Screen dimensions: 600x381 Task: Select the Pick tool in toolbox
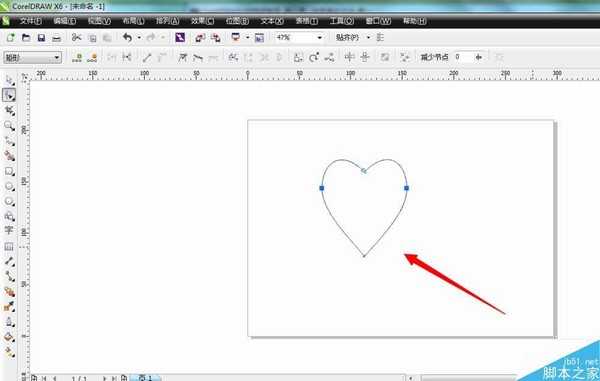tap(9, 80)
